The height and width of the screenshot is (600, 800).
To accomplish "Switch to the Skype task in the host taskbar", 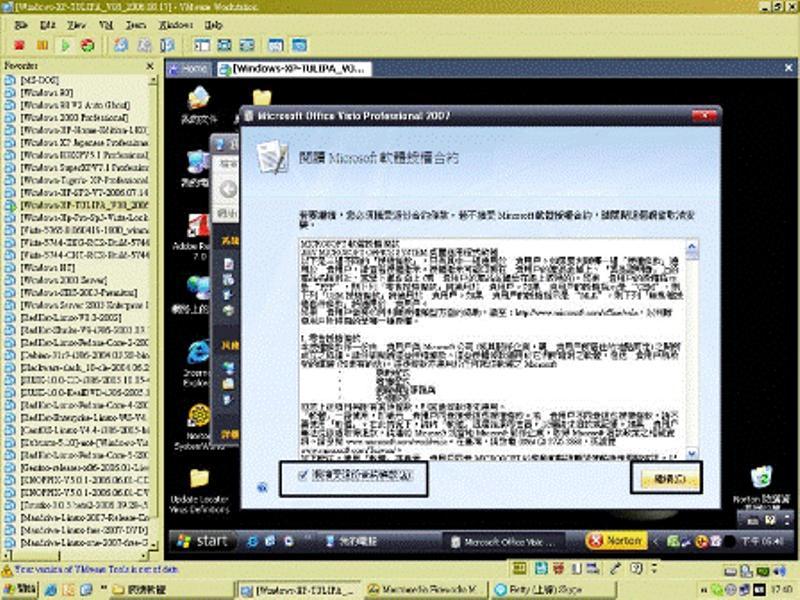I will tap(552, 590).
